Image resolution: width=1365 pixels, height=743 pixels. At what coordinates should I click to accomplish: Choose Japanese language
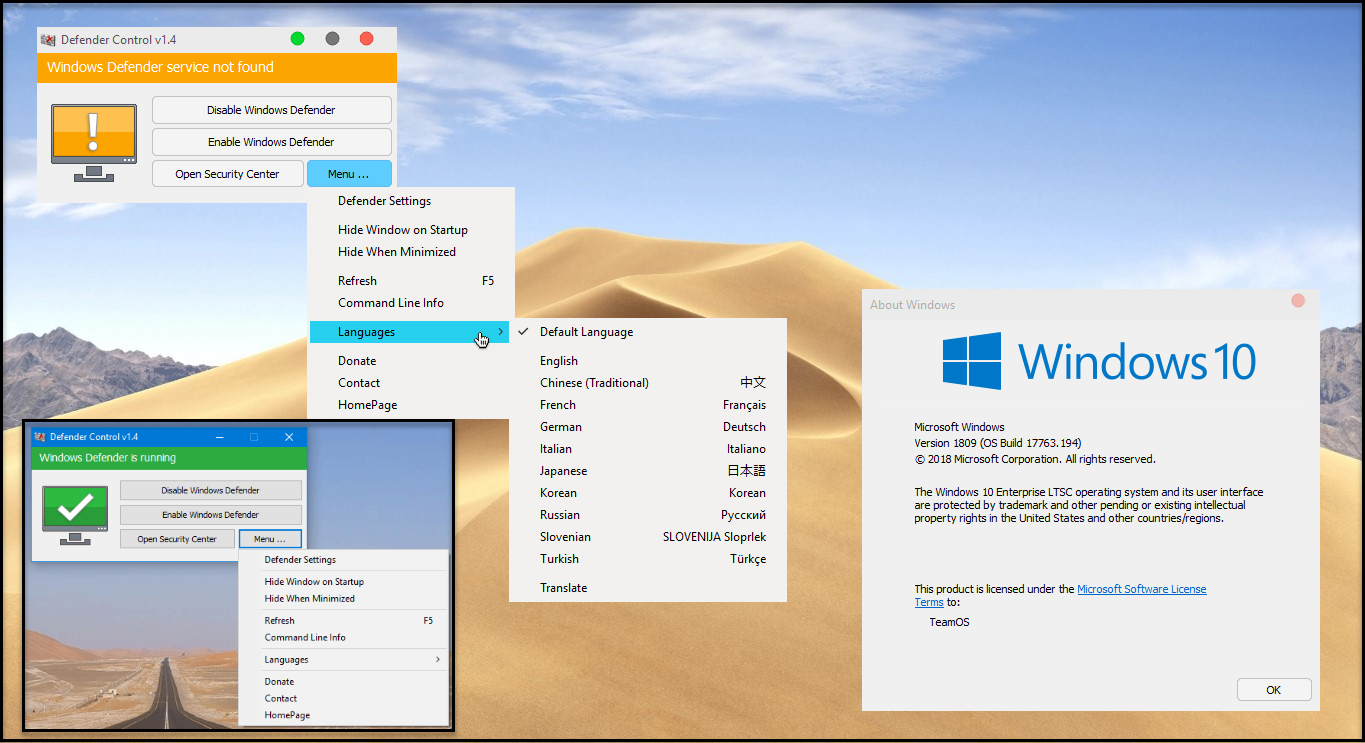tap(648, 471)
